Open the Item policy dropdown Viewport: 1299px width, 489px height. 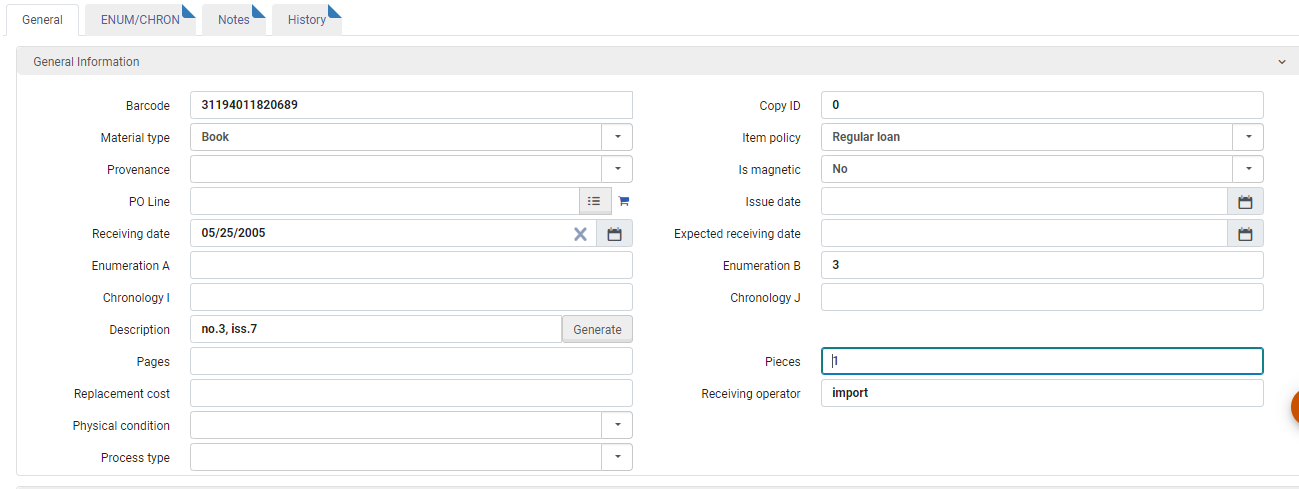(x=1248, y=137)
